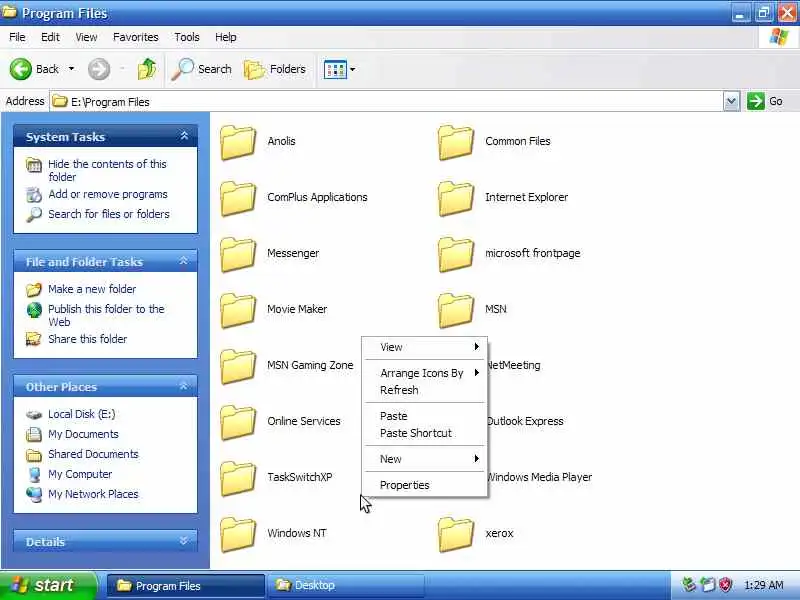This screenshot has height=600, width=800.
Task: Click the red security shield tray icon
Action: click(x=725, y=585)
